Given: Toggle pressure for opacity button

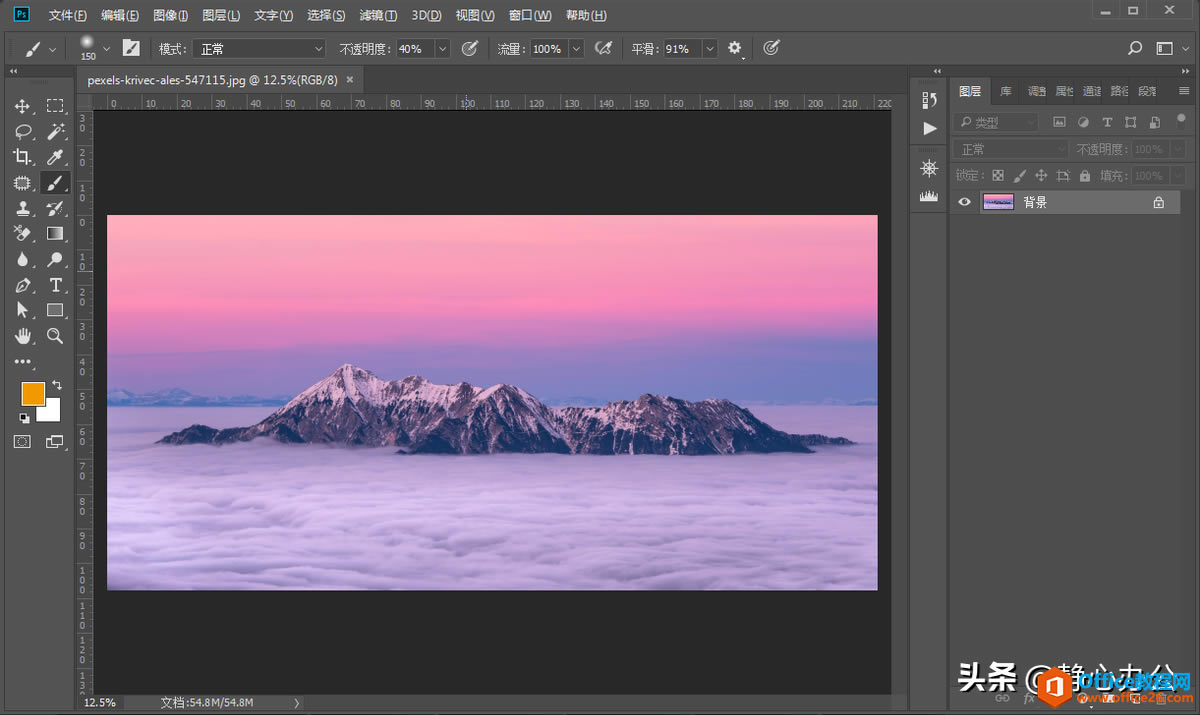Looking at the screenshot, I should (x=470, y=48).
